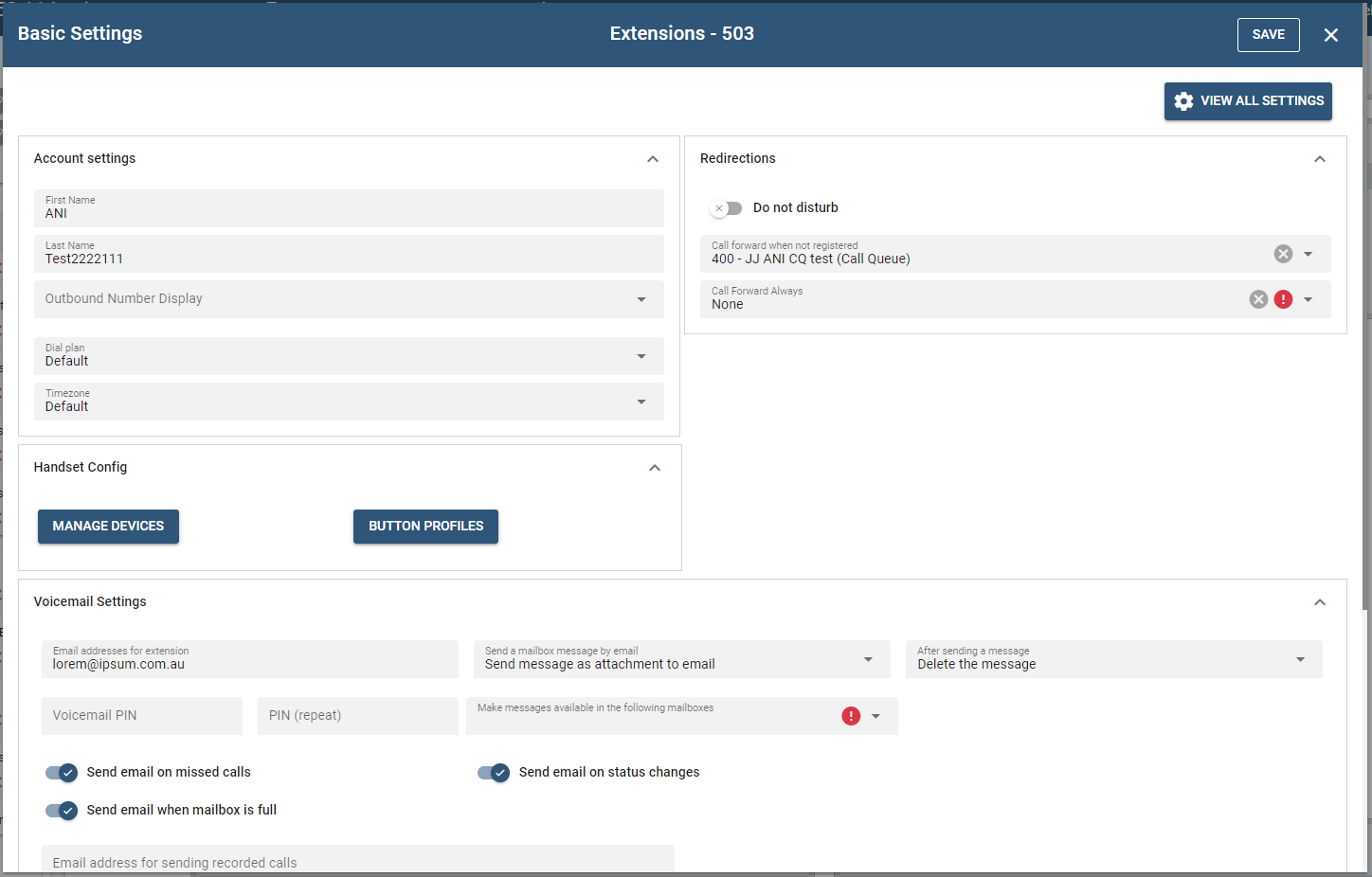Turn off Send email on status changes
This screenshot has width=1372, height=877.
pos(494,773)
